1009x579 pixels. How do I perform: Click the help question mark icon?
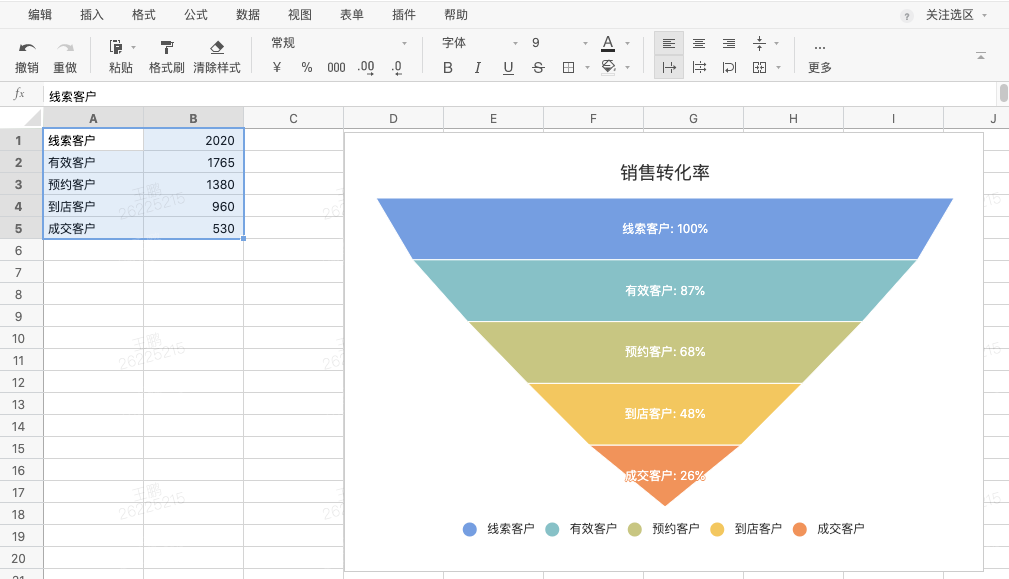coord(907,16)
